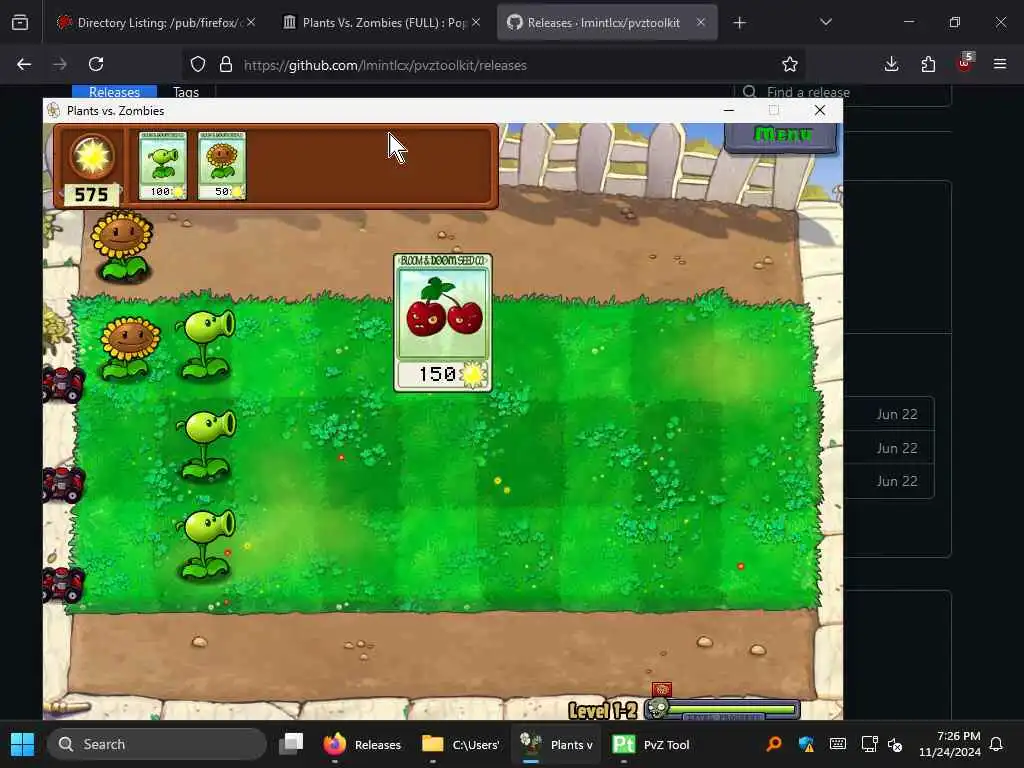
Task: Go back to the previous page
Action: pyautogui.click(x=24, y=64)
